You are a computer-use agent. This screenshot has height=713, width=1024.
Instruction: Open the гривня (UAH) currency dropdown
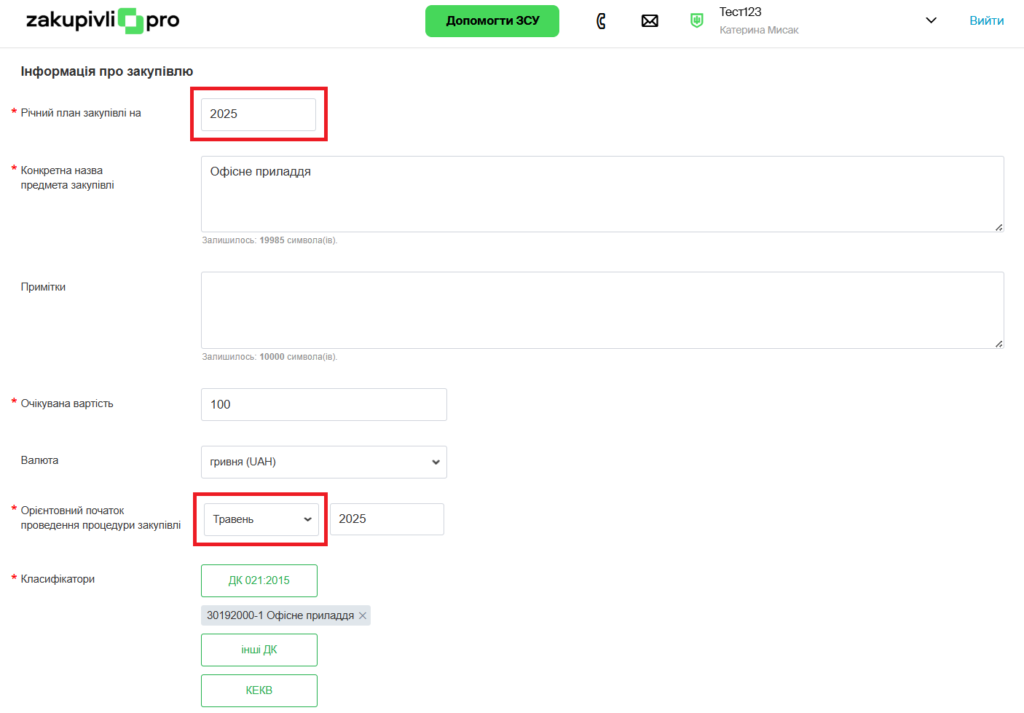(x=324, y=462)
